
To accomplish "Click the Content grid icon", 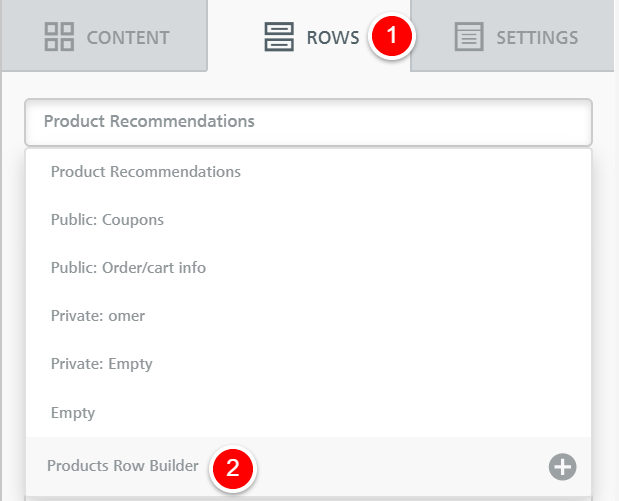I will [x=59, y=37].
